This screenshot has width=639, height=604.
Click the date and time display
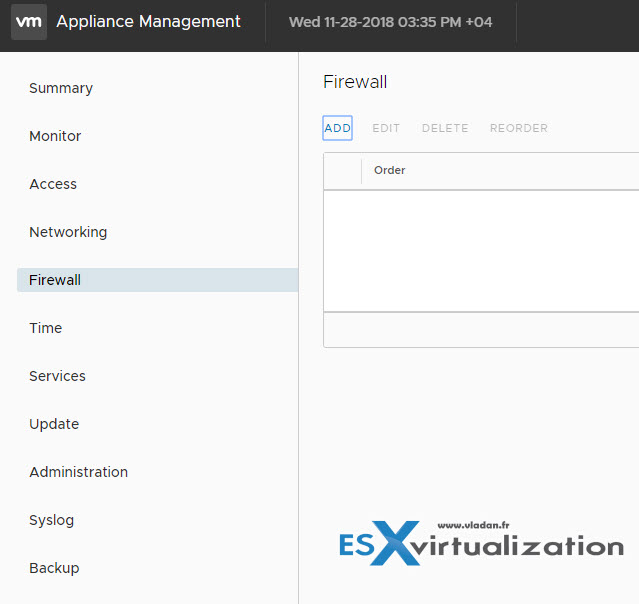pyautogui.click(x=390, y=21)
